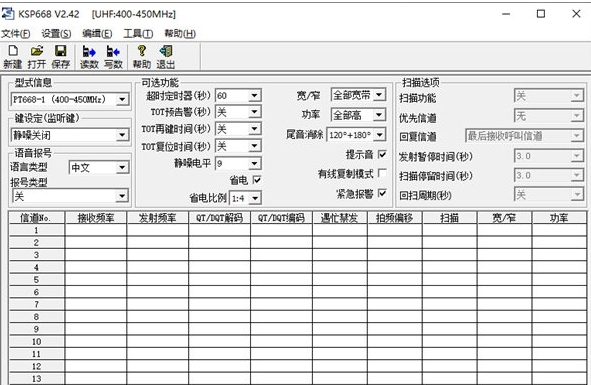Open the 帮助(H) menu
This screenshot has width=591, height=385.
pyautogui.click(x=180, y=34)
